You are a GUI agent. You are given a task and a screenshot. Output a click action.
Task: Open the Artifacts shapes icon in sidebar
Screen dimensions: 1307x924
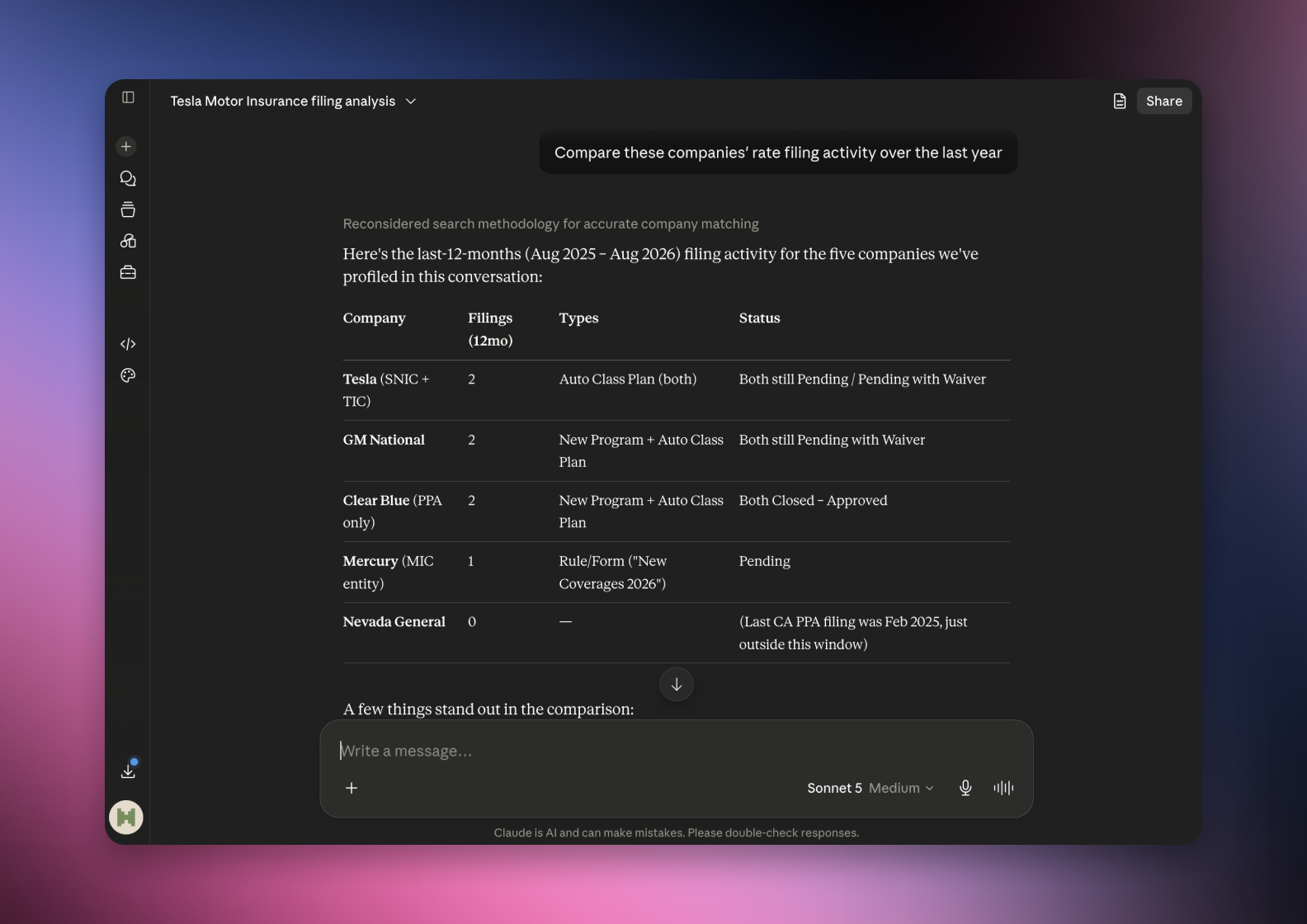pyautogui.click(x=128, y=241)
